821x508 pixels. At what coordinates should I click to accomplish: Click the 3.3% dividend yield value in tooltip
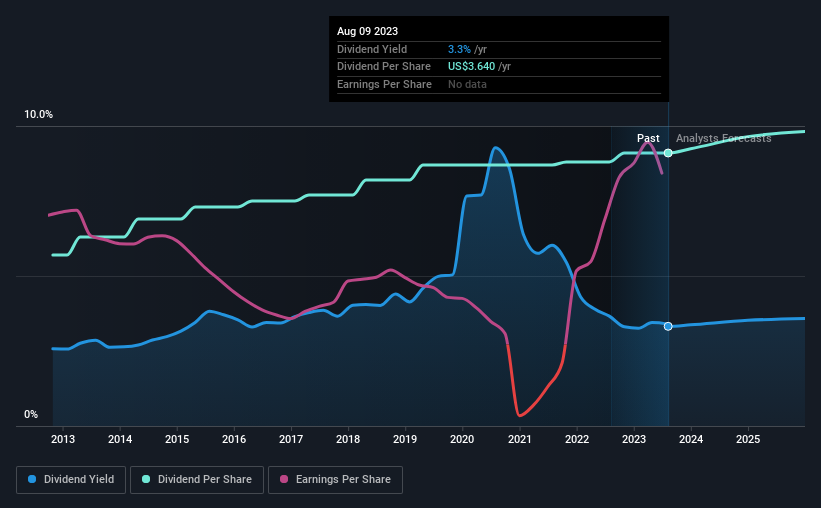[x=459, y=49]
